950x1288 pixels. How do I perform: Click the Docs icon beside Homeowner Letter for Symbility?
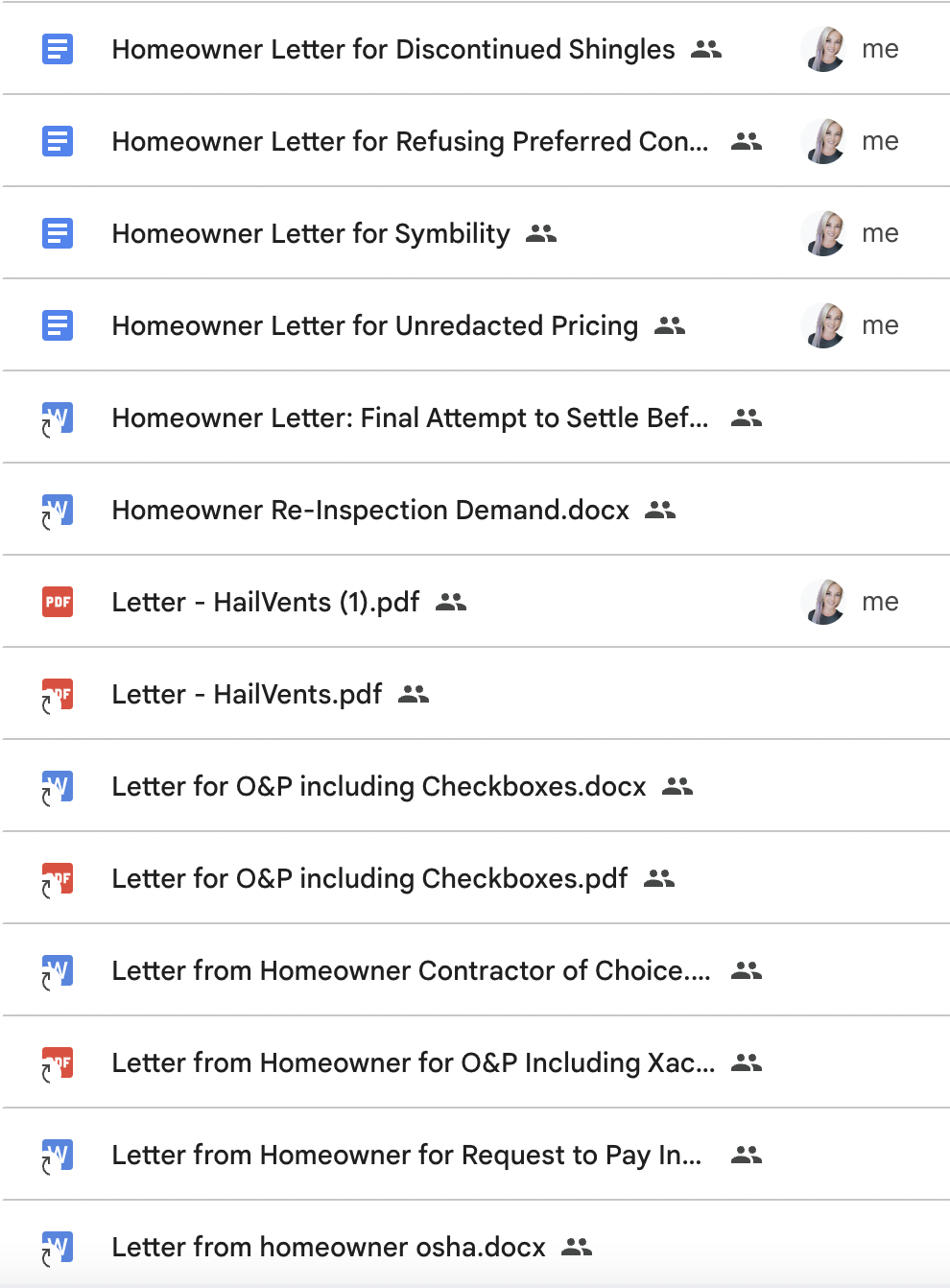point(58,233)
